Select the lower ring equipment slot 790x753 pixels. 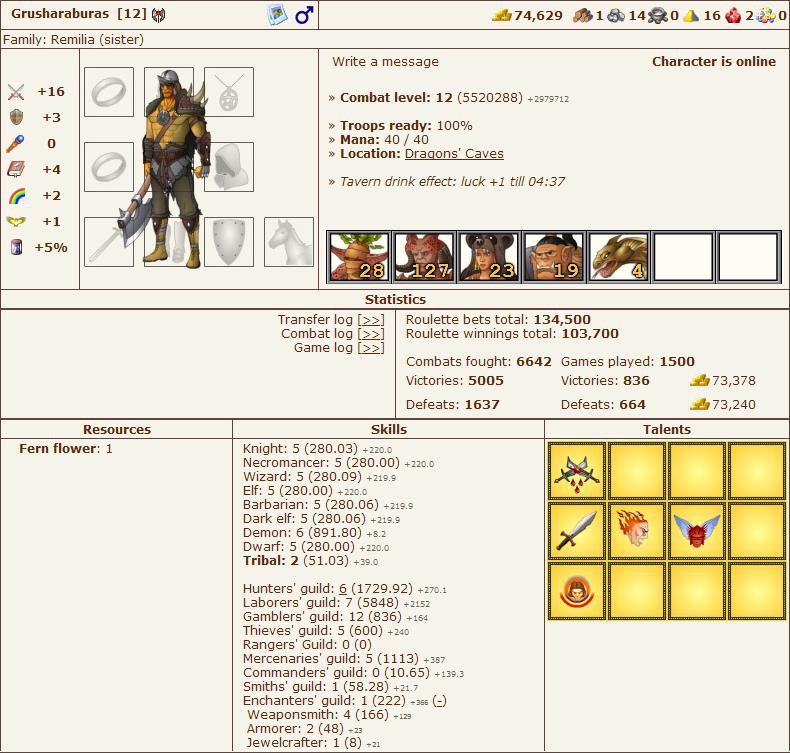(x=109, y=167)
